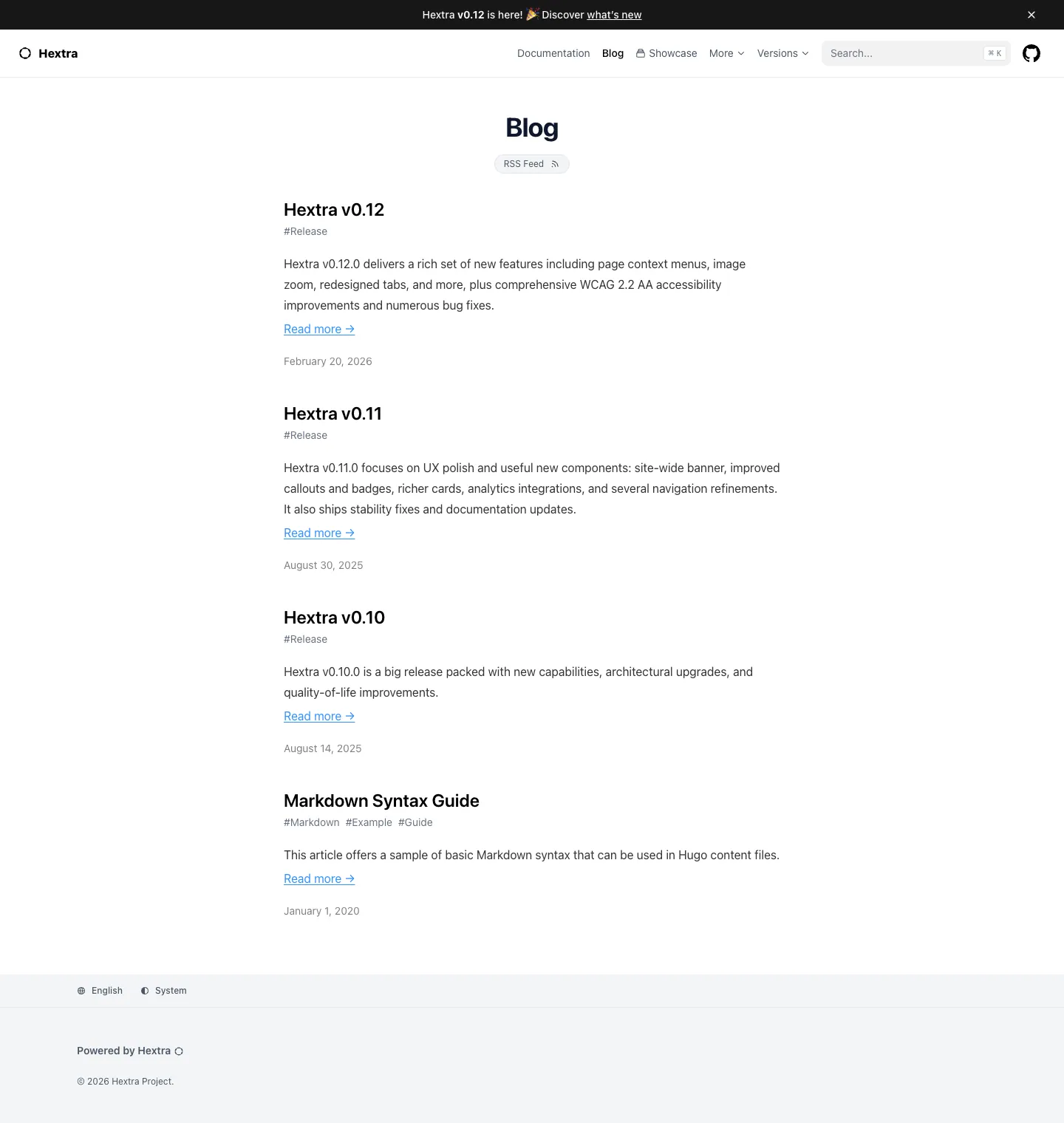Click the Blog page heading
The height and width of the screenshot is (1123, 1064).
click(532, 128)
